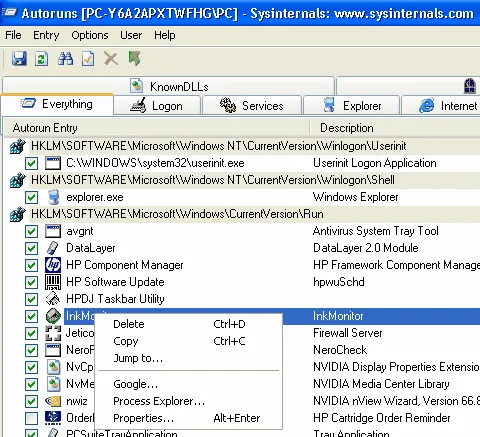Screen dimensions: 480x437
Task: Switch to the Explorer tab
Action: tap(351, 106)
